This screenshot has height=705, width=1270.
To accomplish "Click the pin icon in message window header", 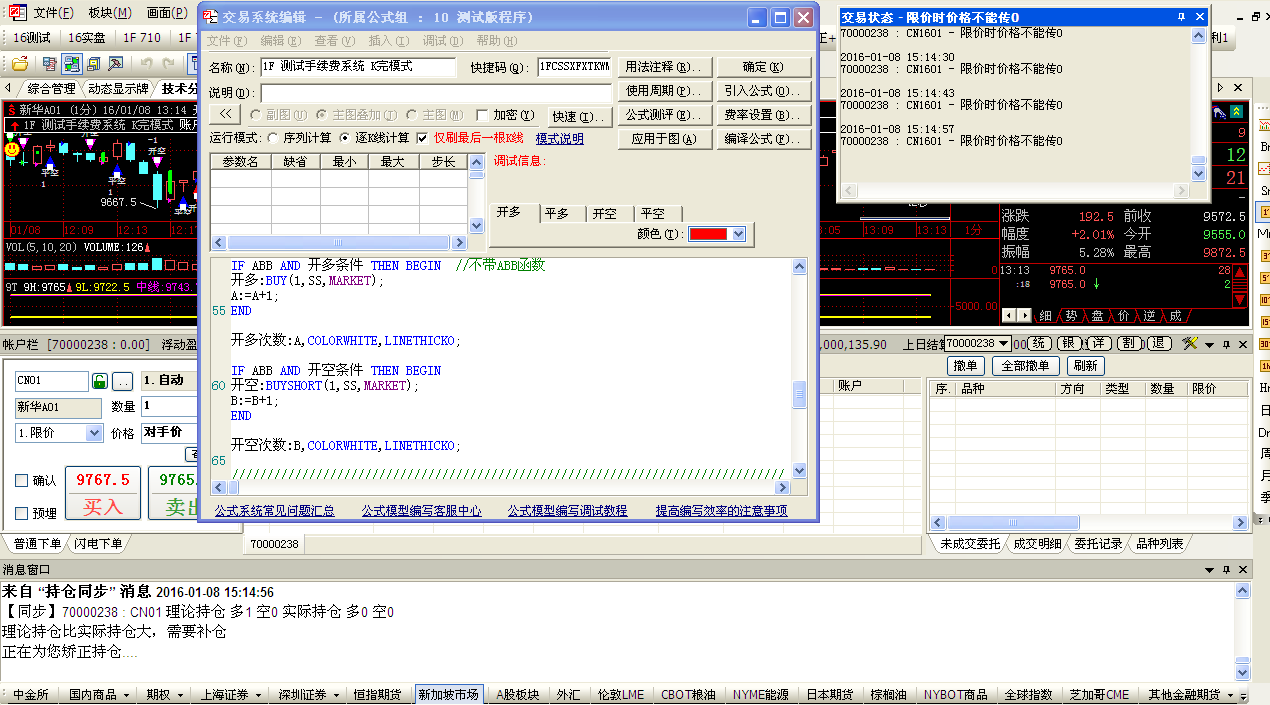I will pos(1228,569).
